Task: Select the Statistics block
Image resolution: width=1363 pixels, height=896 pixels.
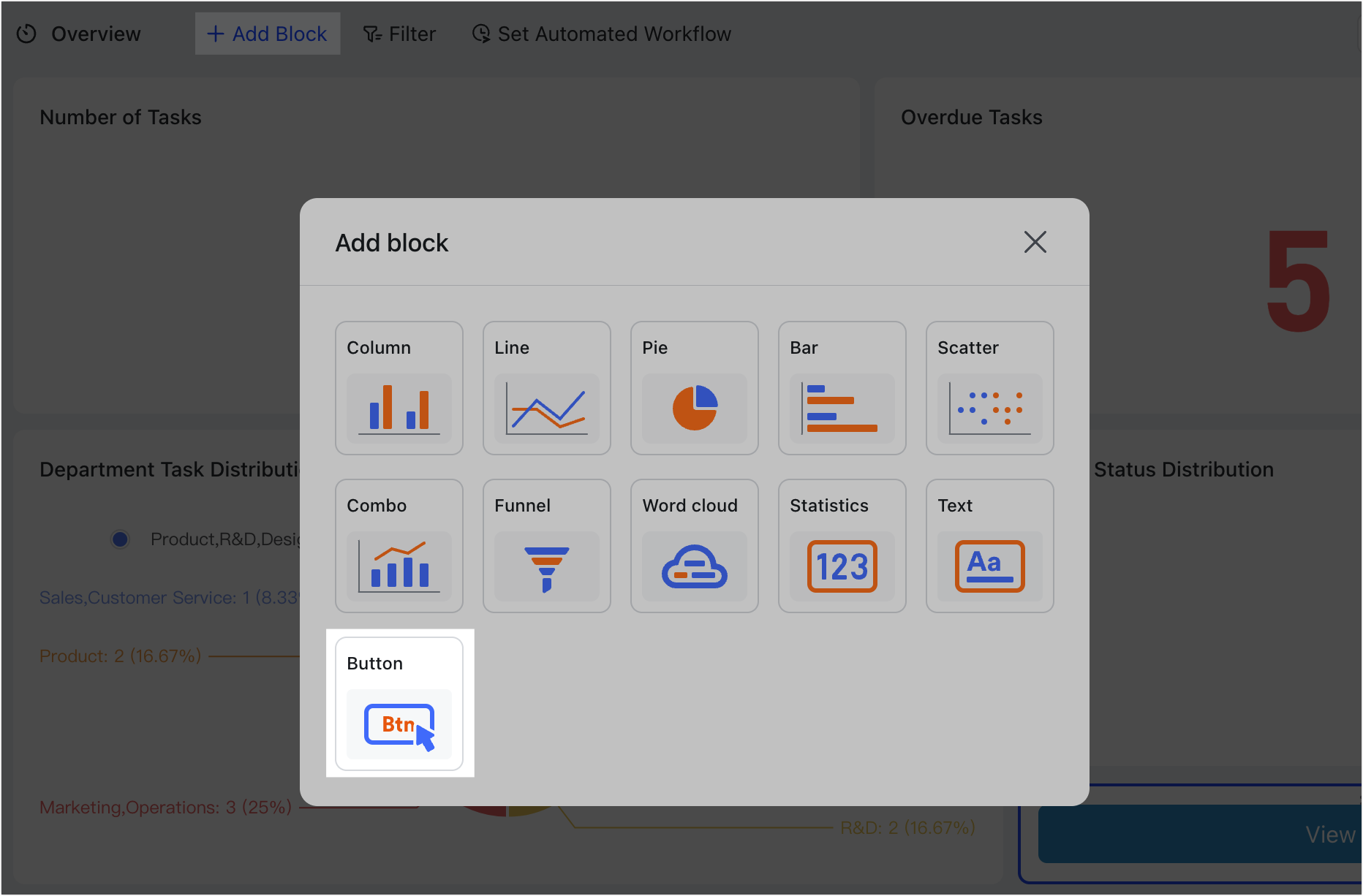Action: pos(842,546)
